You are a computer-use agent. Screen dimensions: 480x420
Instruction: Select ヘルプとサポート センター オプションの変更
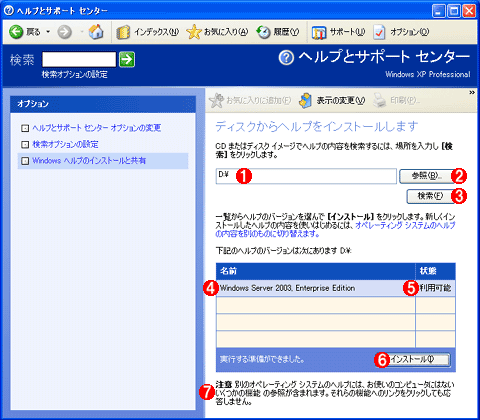pos(97,128)
